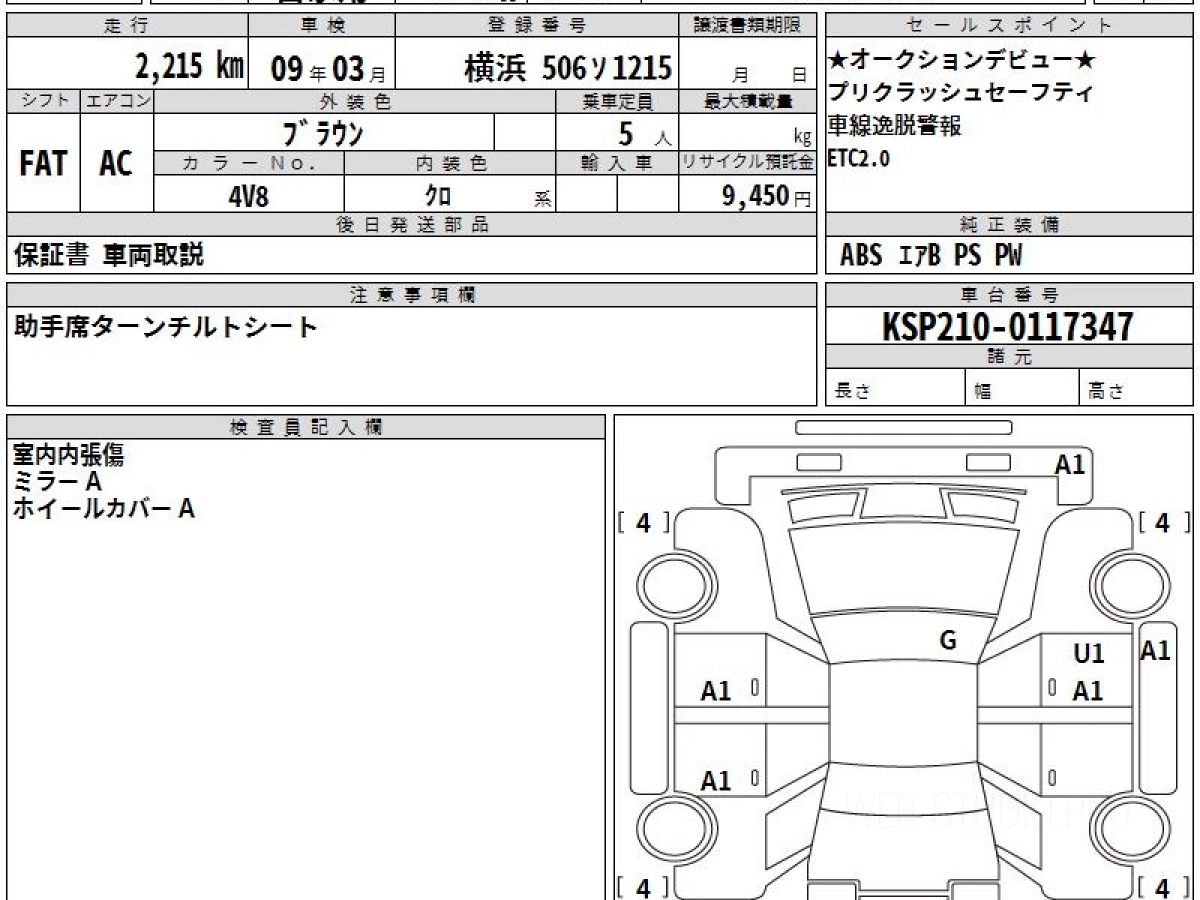Click the "諸元" header

click(x=1009, y=357)
